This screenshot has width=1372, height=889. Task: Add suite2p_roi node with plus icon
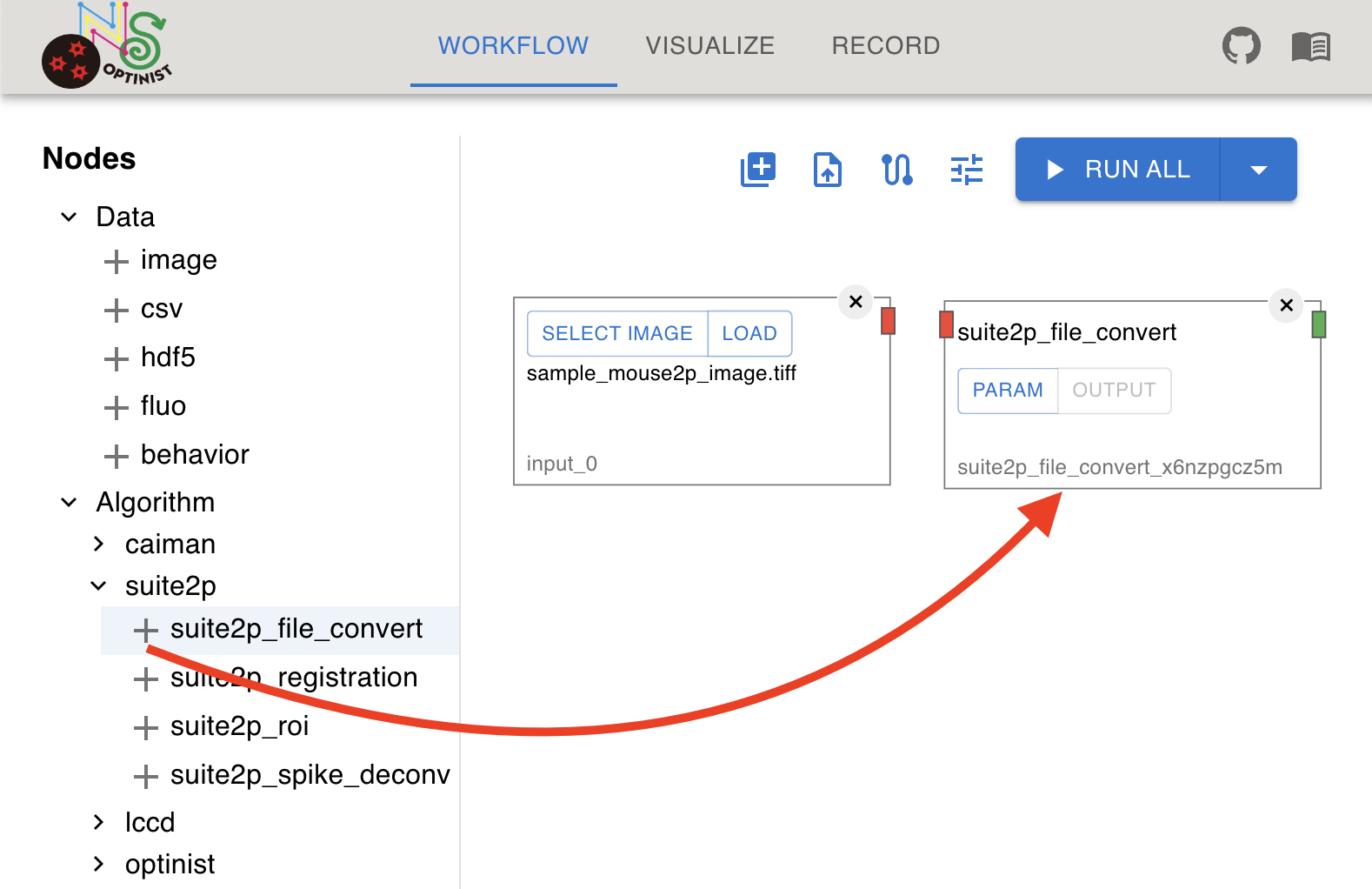145,727
